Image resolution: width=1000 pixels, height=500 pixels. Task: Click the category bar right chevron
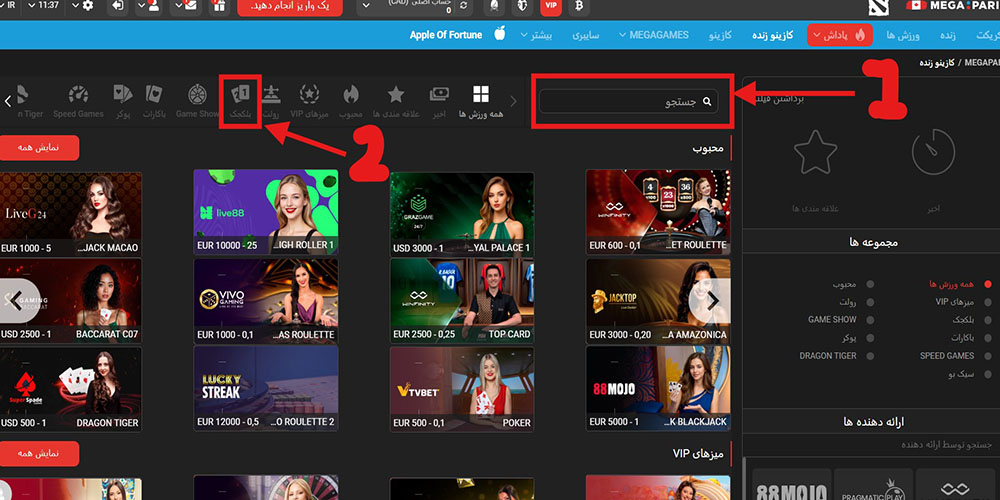click(513, 101)
